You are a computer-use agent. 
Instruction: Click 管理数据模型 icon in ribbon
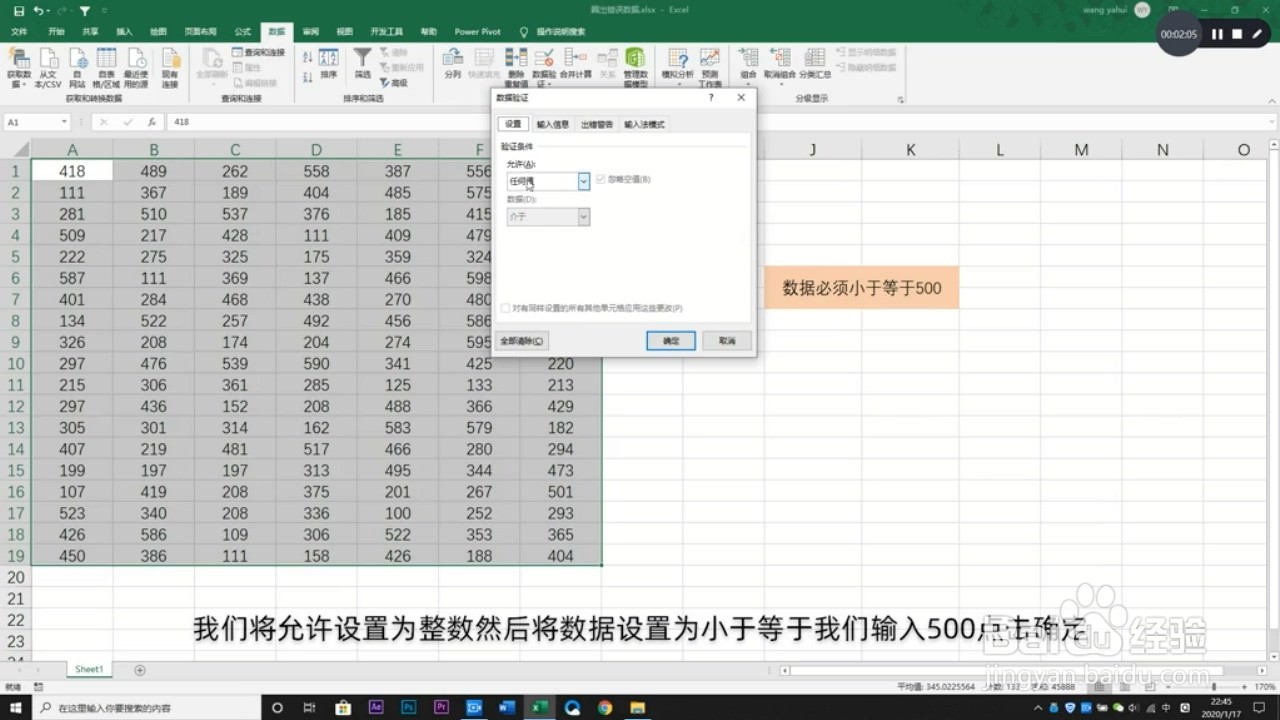coord(635,67)
